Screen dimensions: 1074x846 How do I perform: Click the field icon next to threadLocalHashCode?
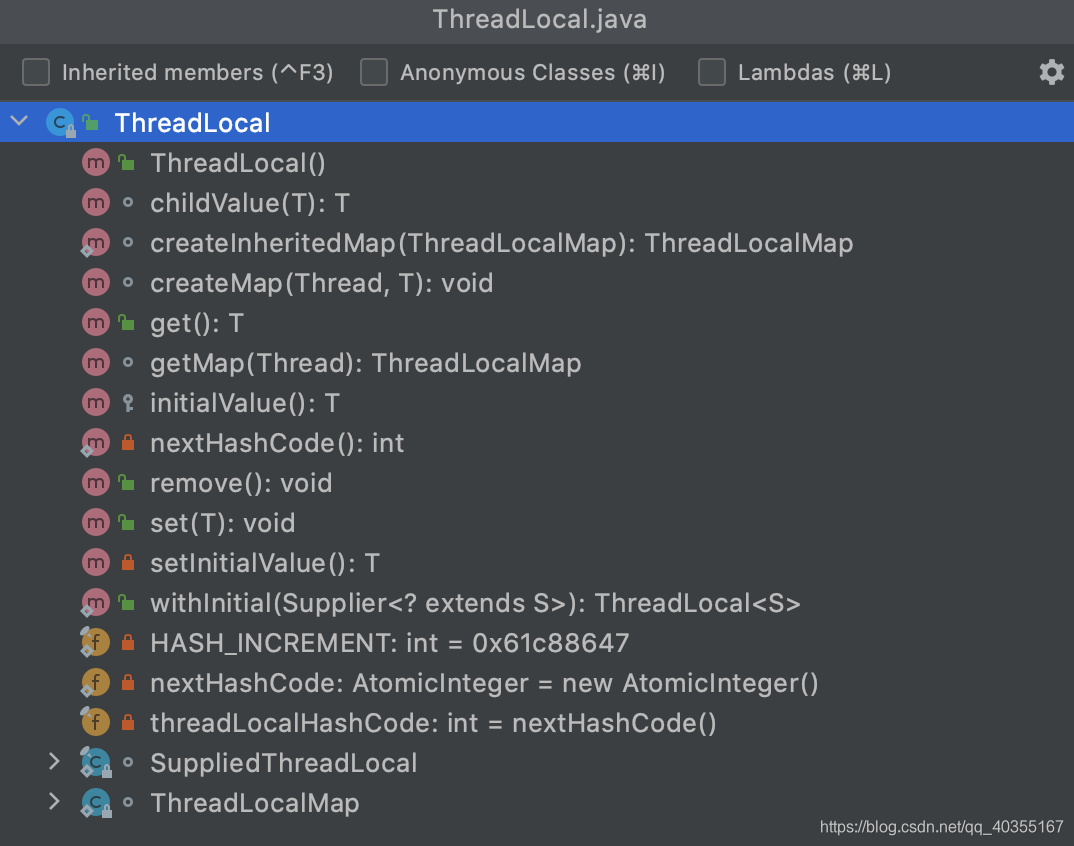(x=95, y=722)
